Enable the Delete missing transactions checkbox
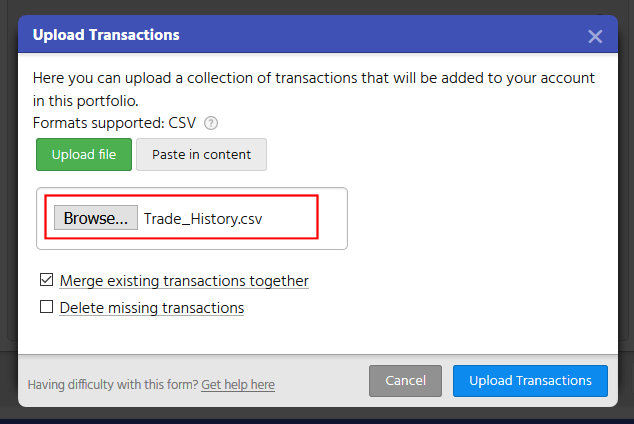Screen dimensions: 634x424 pyautogui.click(x=46, y=308)
